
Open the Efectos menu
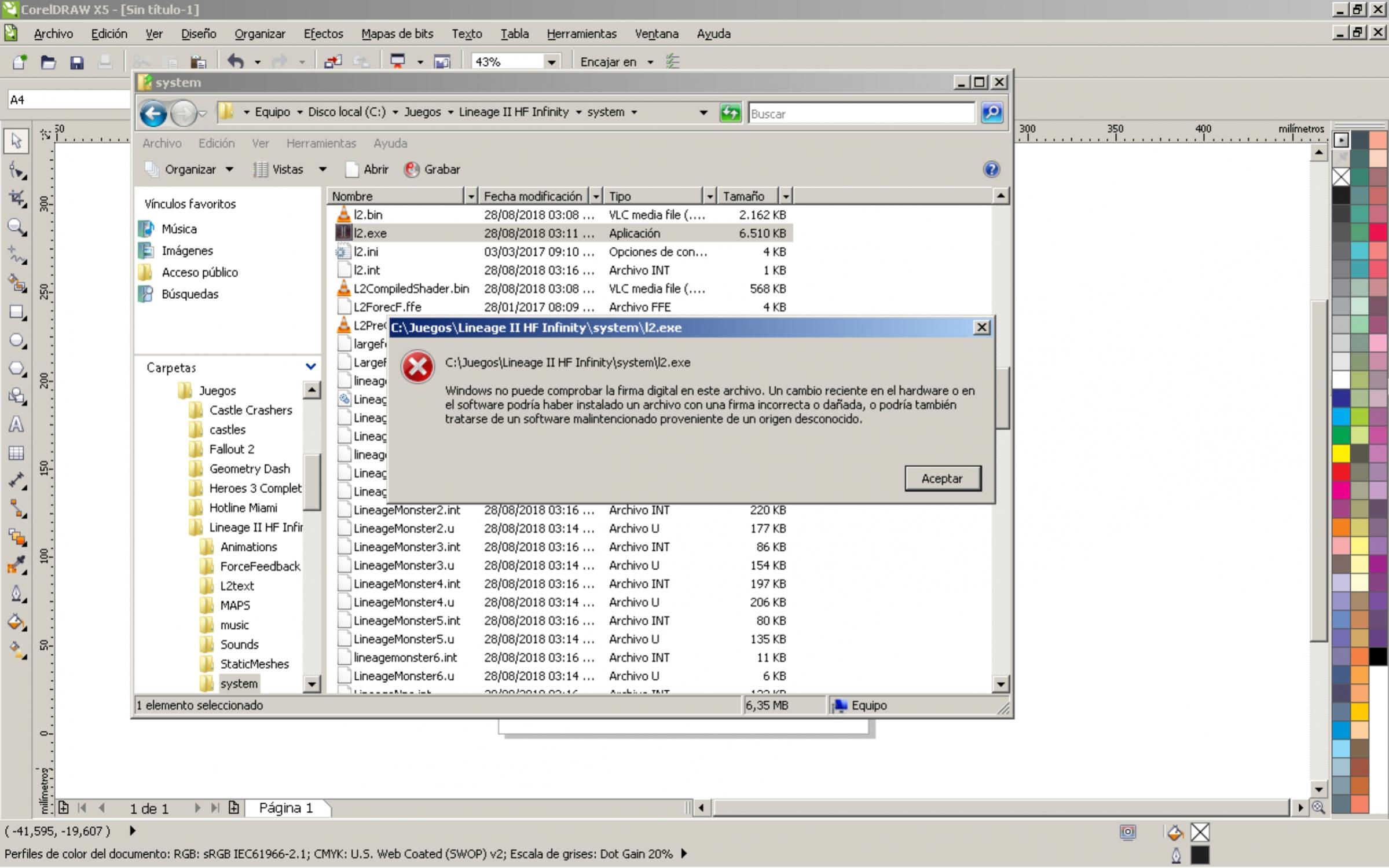[x=323, y=34]
